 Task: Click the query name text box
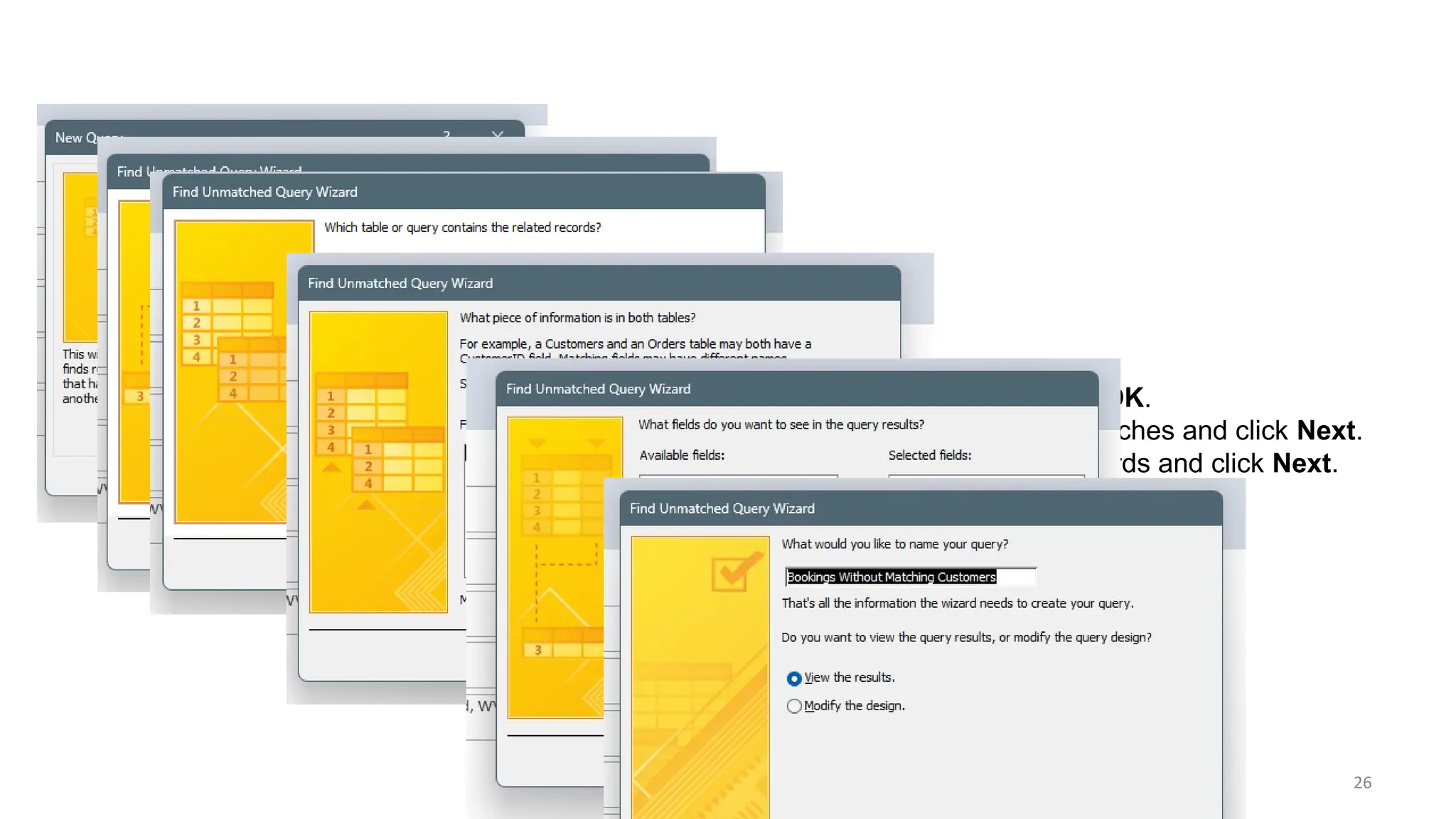pyautogui.click(x=910, y=577)
